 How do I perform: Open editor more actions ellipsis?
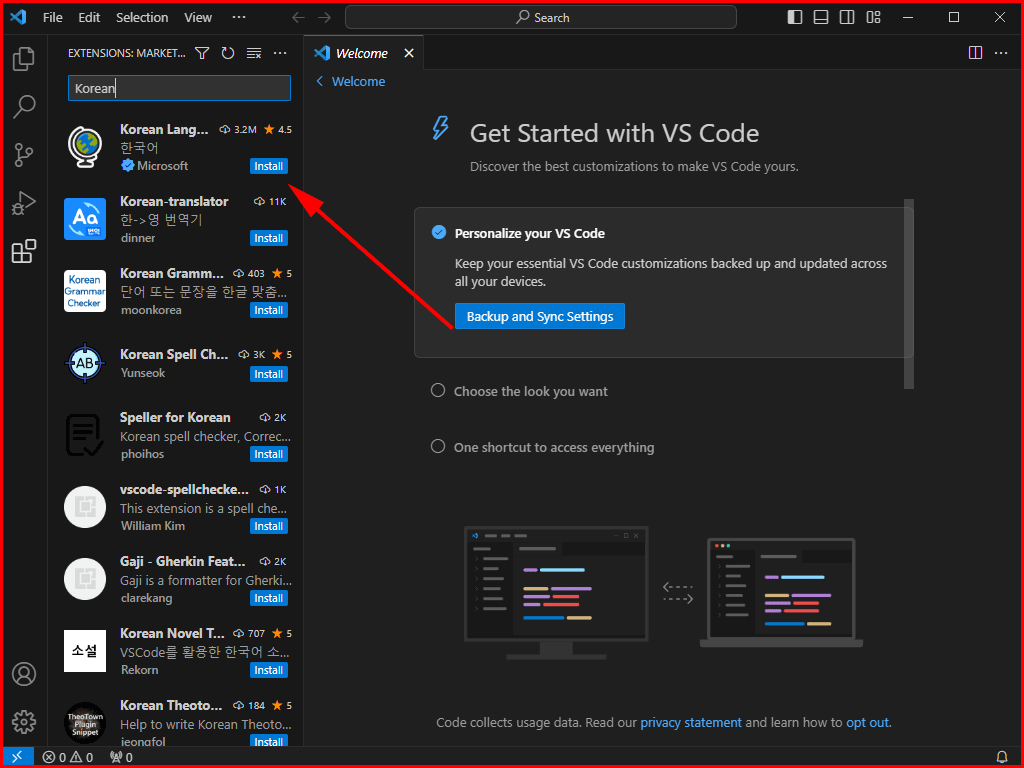point(1001,53)
